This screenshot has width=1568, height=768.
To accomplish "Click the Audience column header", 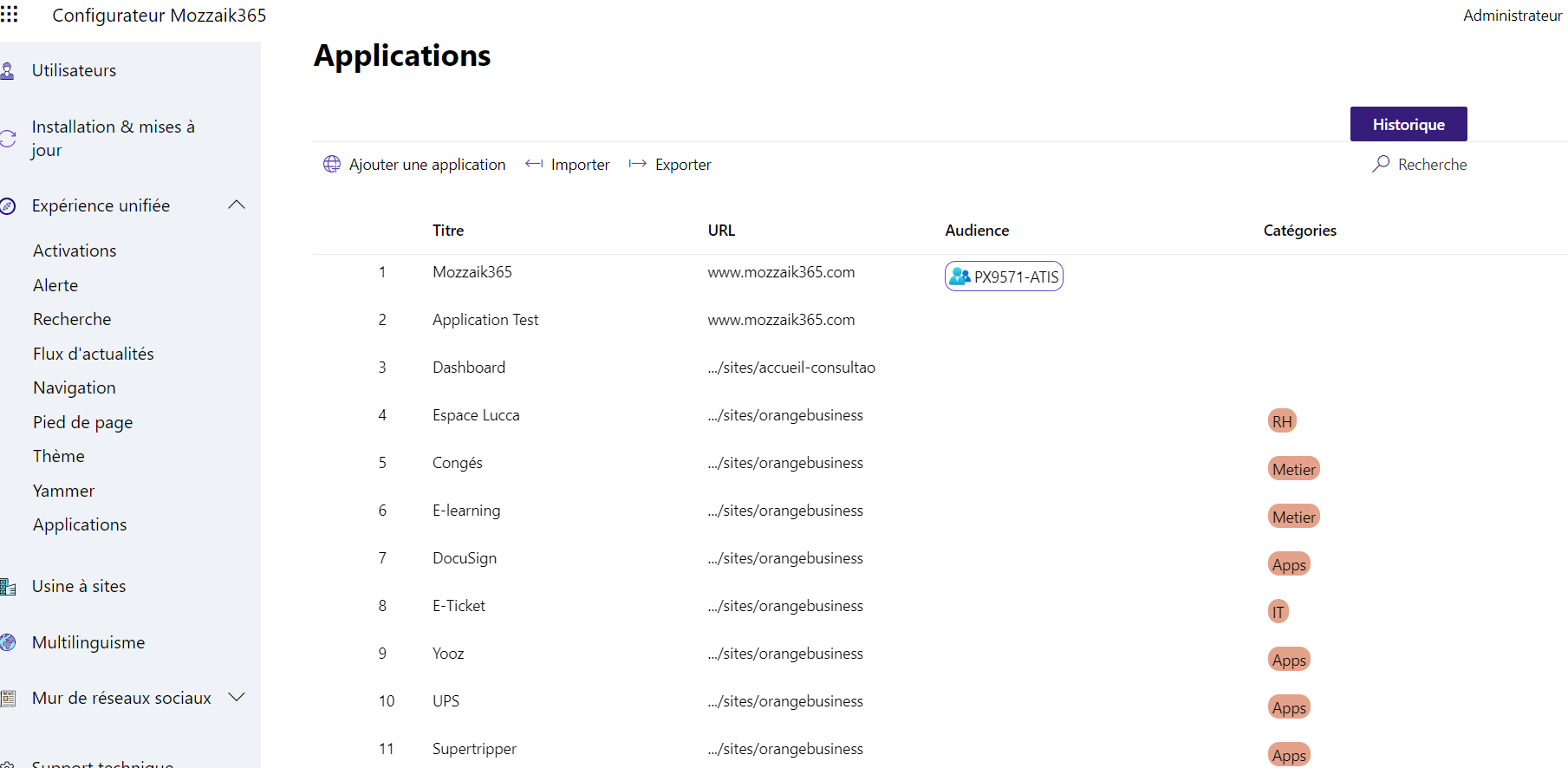I will coord(977,231).
